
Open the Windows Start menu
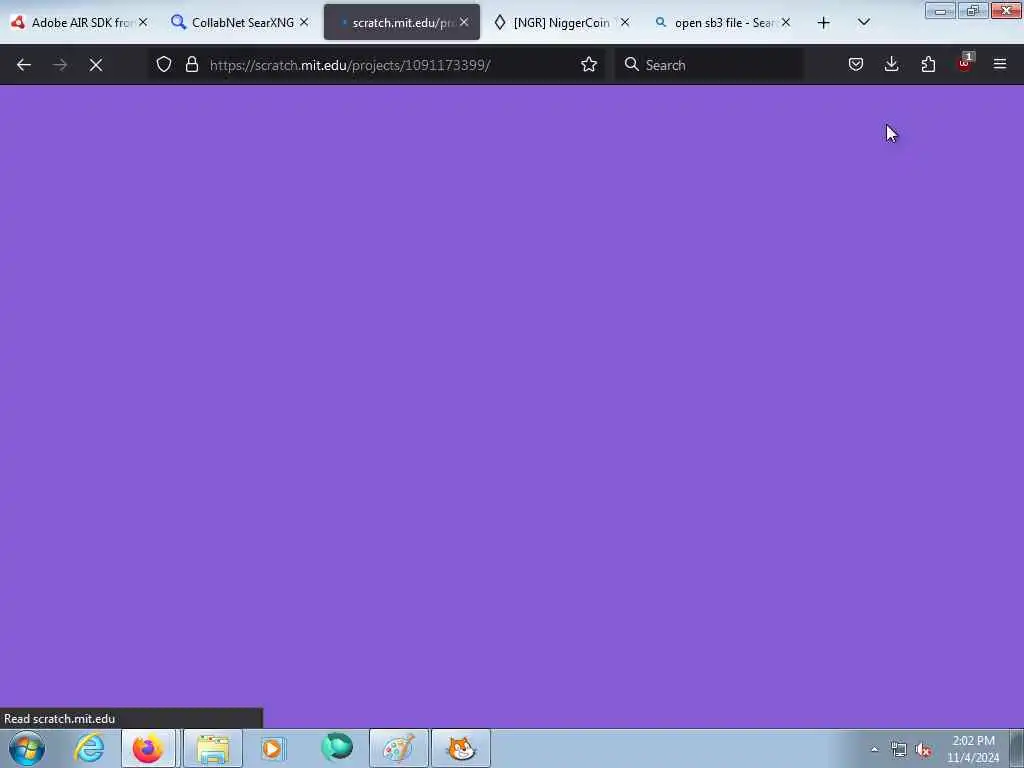pos(27,748)
